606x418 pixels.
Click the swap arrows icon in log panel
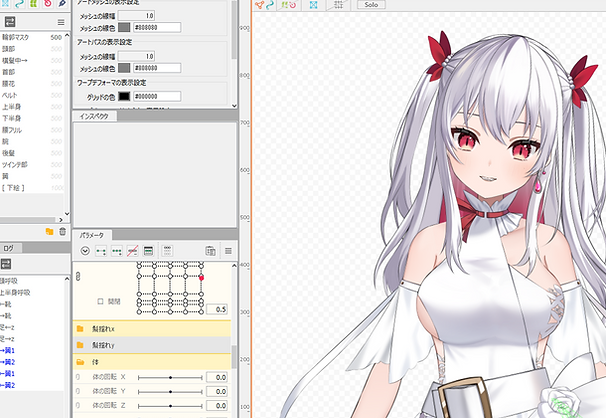pyautogui.click(x=6, y=264)
